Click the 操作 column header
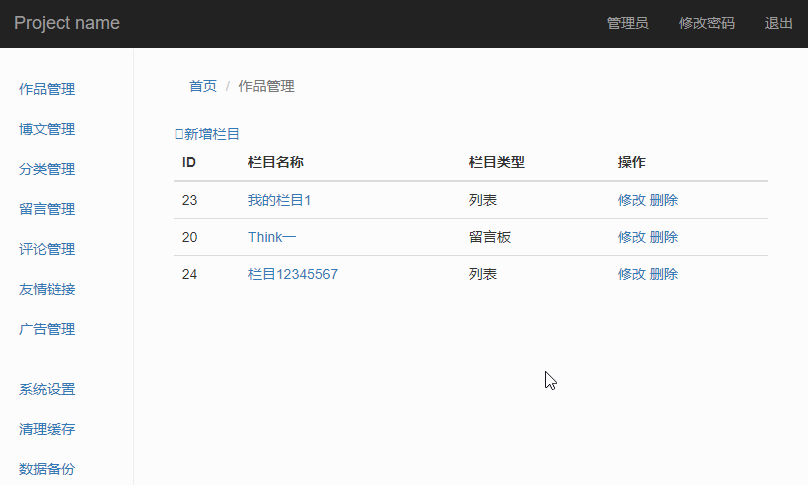 [632, 162]
